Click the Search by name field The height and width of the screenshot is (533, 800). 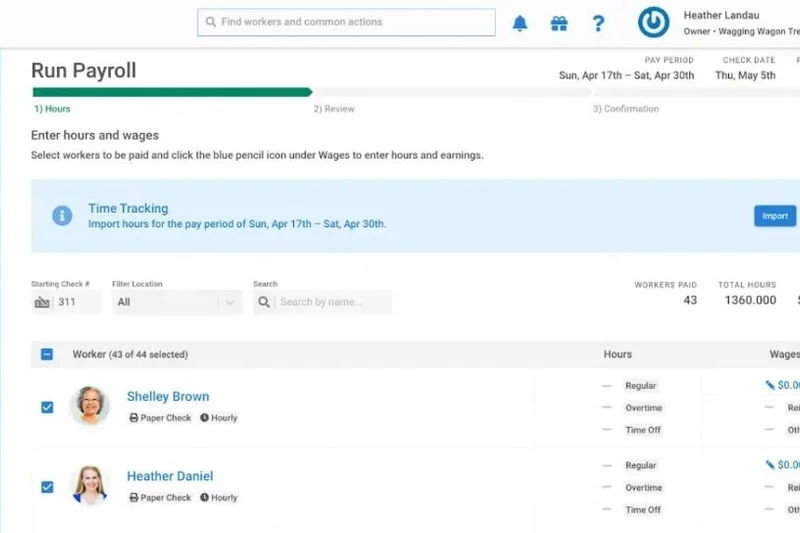click(x=322, y=302)
